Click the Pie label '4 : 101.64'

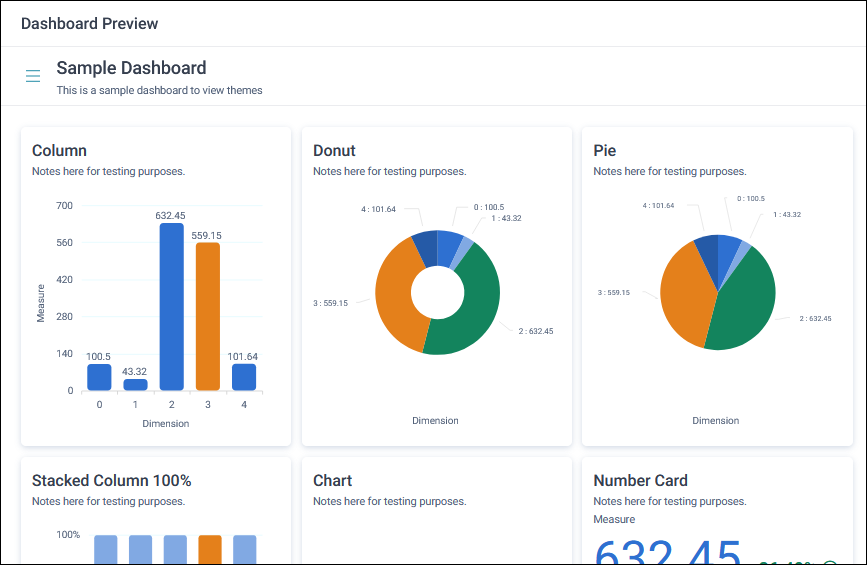pos(658,205)
